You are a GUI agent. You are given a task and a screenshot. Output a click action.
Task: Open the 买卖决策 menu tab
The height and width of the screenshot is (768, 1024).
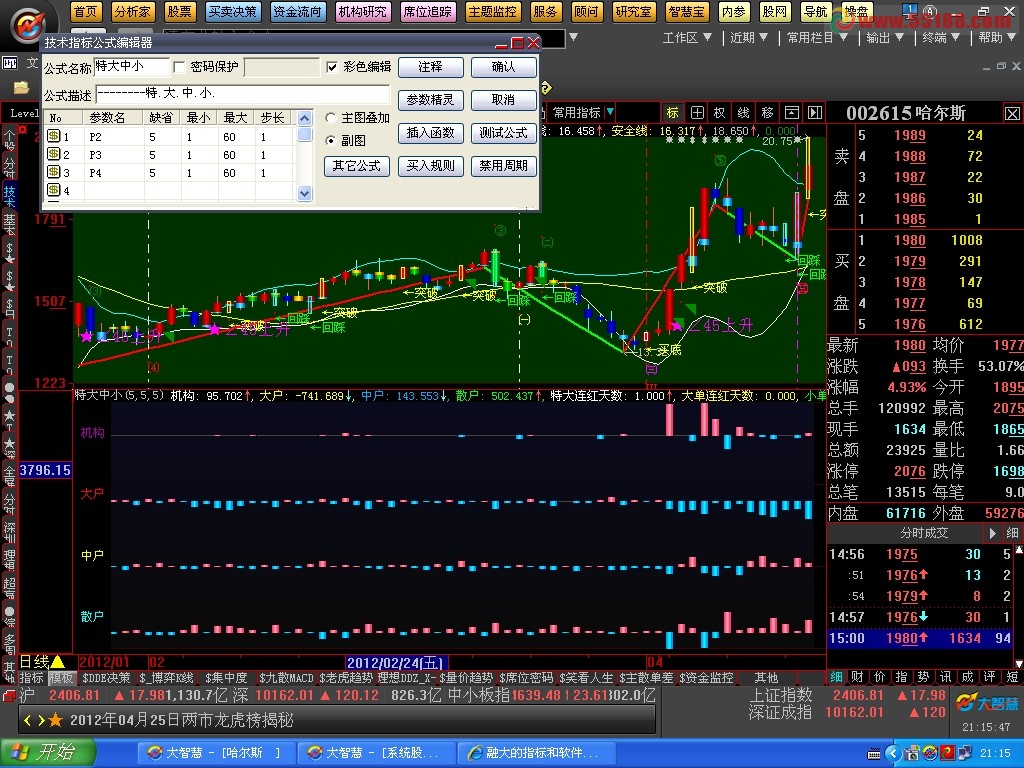(x=232, y=12)
